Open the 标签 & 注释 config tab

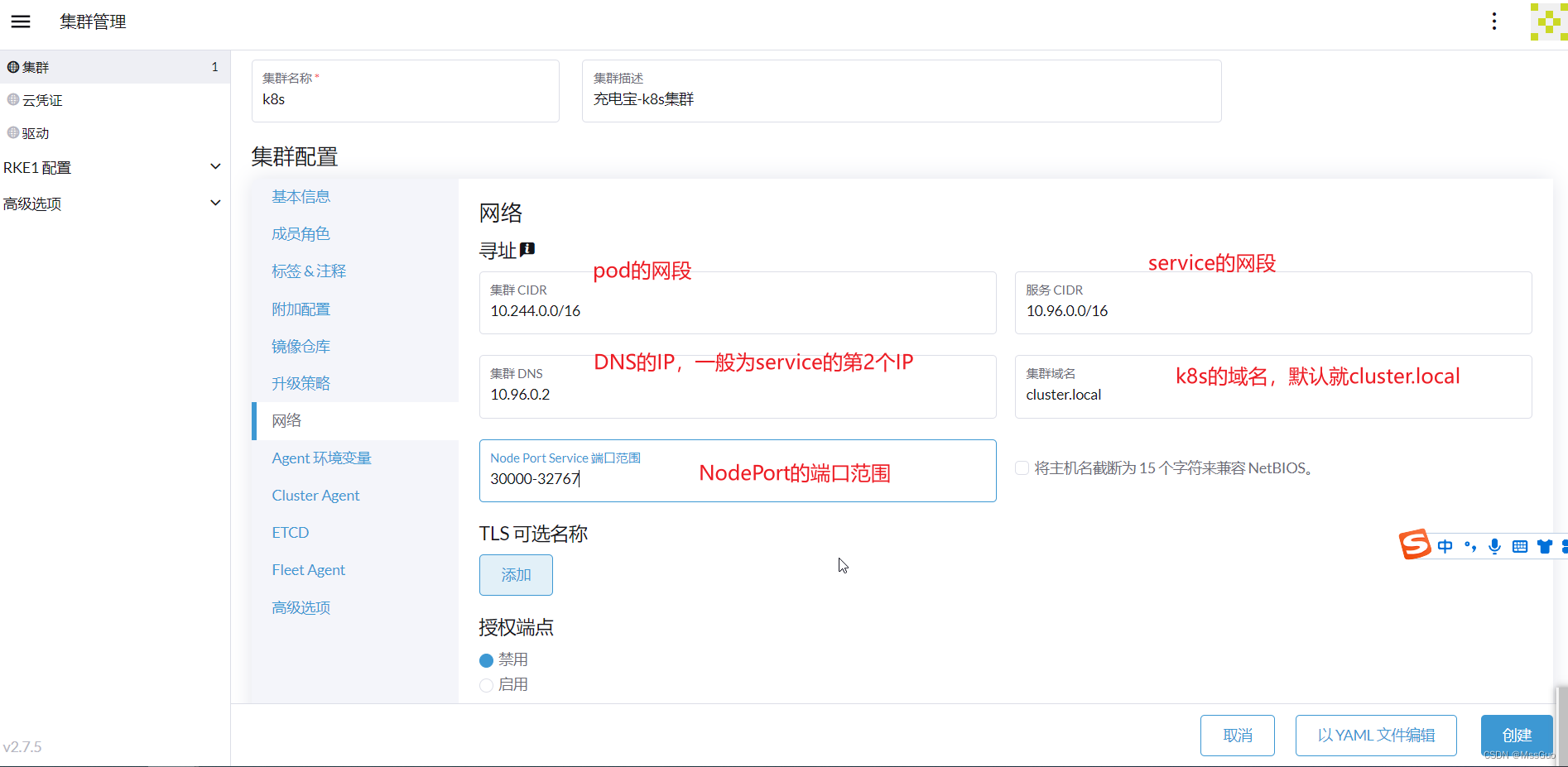[x=355, y=271]
